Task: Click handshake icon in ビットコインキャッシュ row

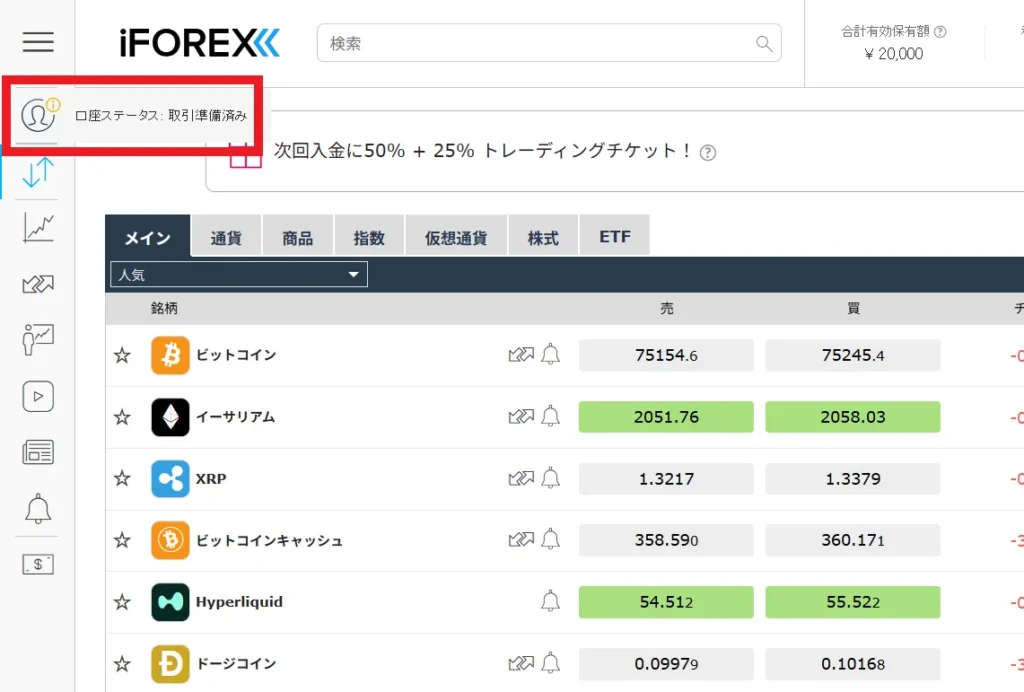Action: 521,539
